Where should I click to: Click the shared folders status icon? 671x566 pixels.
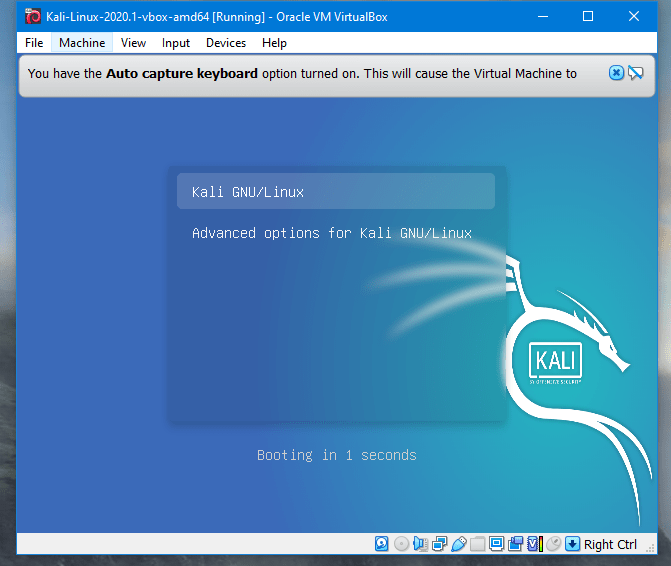pos(477,544)
